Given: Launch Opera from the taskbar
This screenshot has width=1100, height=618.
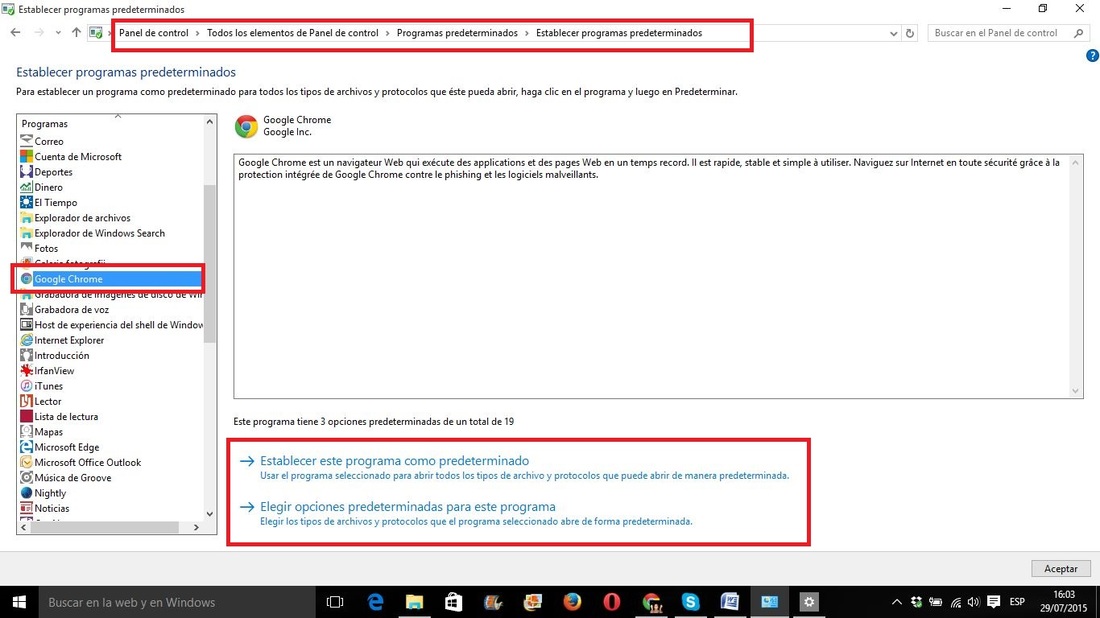Looking at the screenshot, I should point(612,602).
